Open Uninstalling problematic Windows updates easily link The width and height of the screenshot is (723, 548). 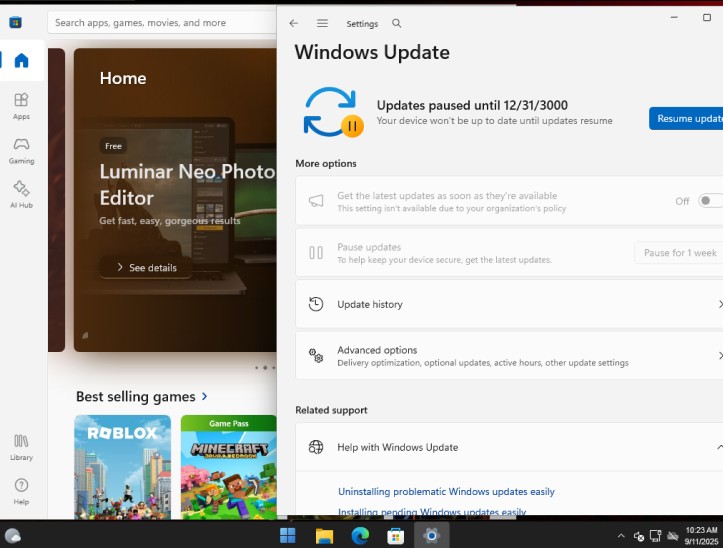[446, 492]
